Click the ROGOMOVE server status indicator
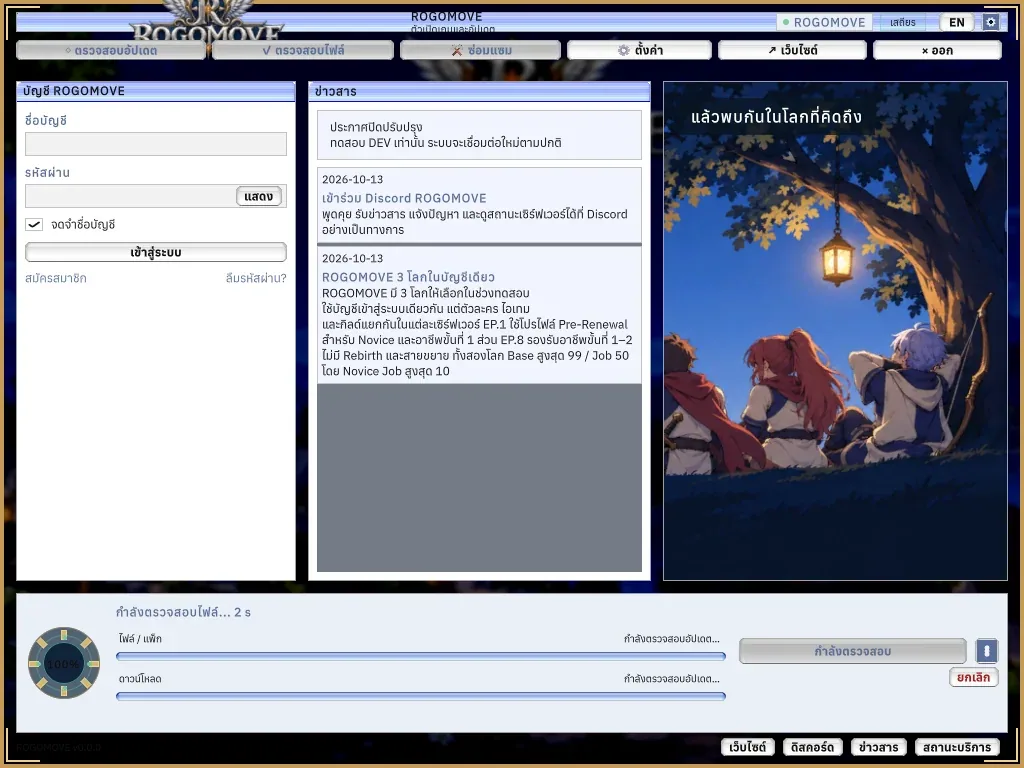 point(825,22)
